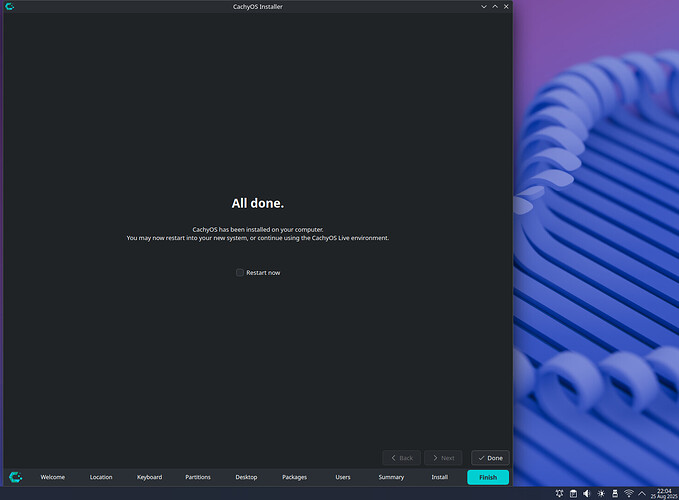Expand hidden system tray icons arrow
This screenshot has height=500, width=679.
click(642, 493)
